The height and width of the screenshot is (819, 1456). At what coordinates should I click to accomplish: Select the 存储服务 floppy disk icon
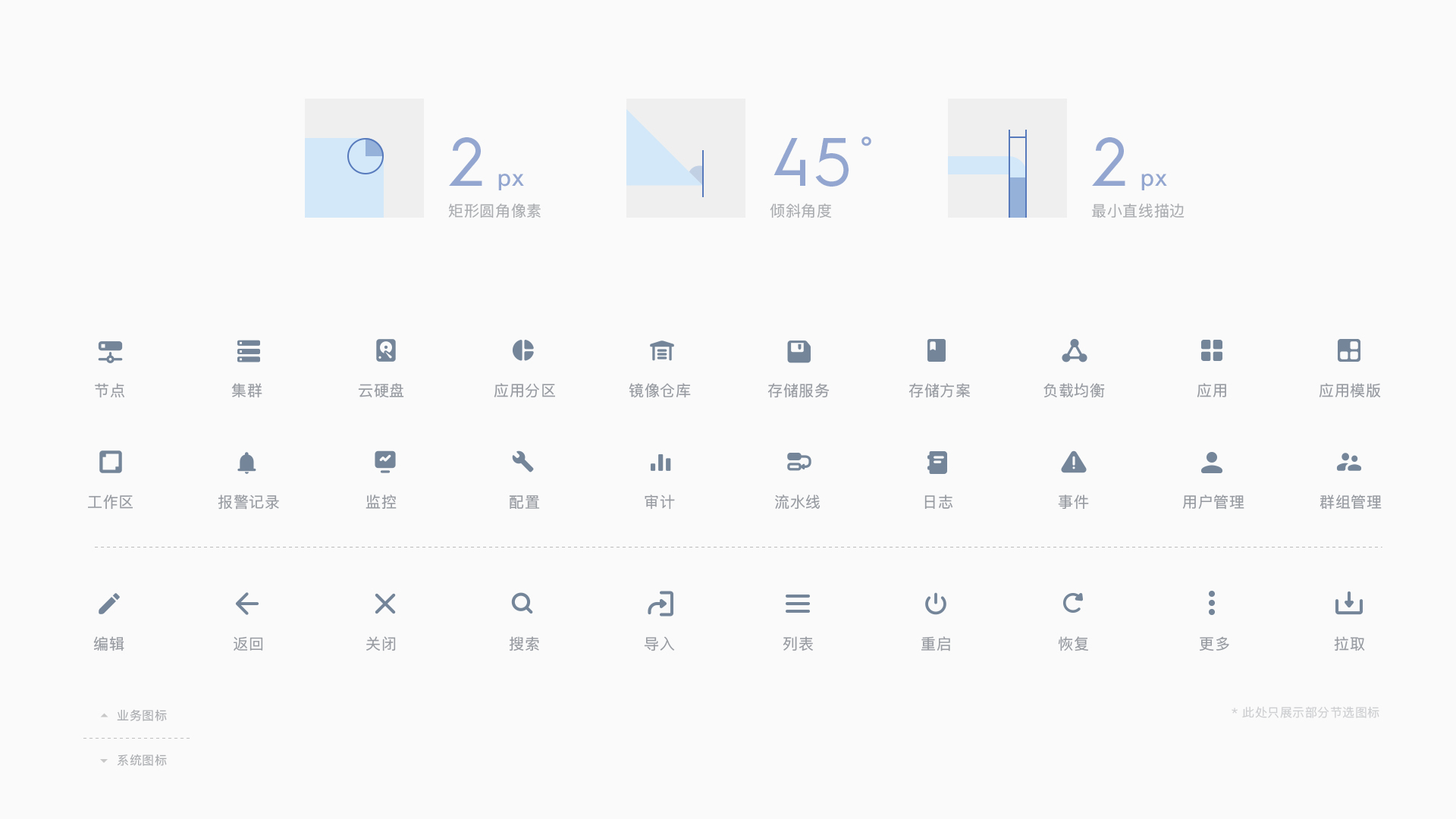(x=799, y=351)
